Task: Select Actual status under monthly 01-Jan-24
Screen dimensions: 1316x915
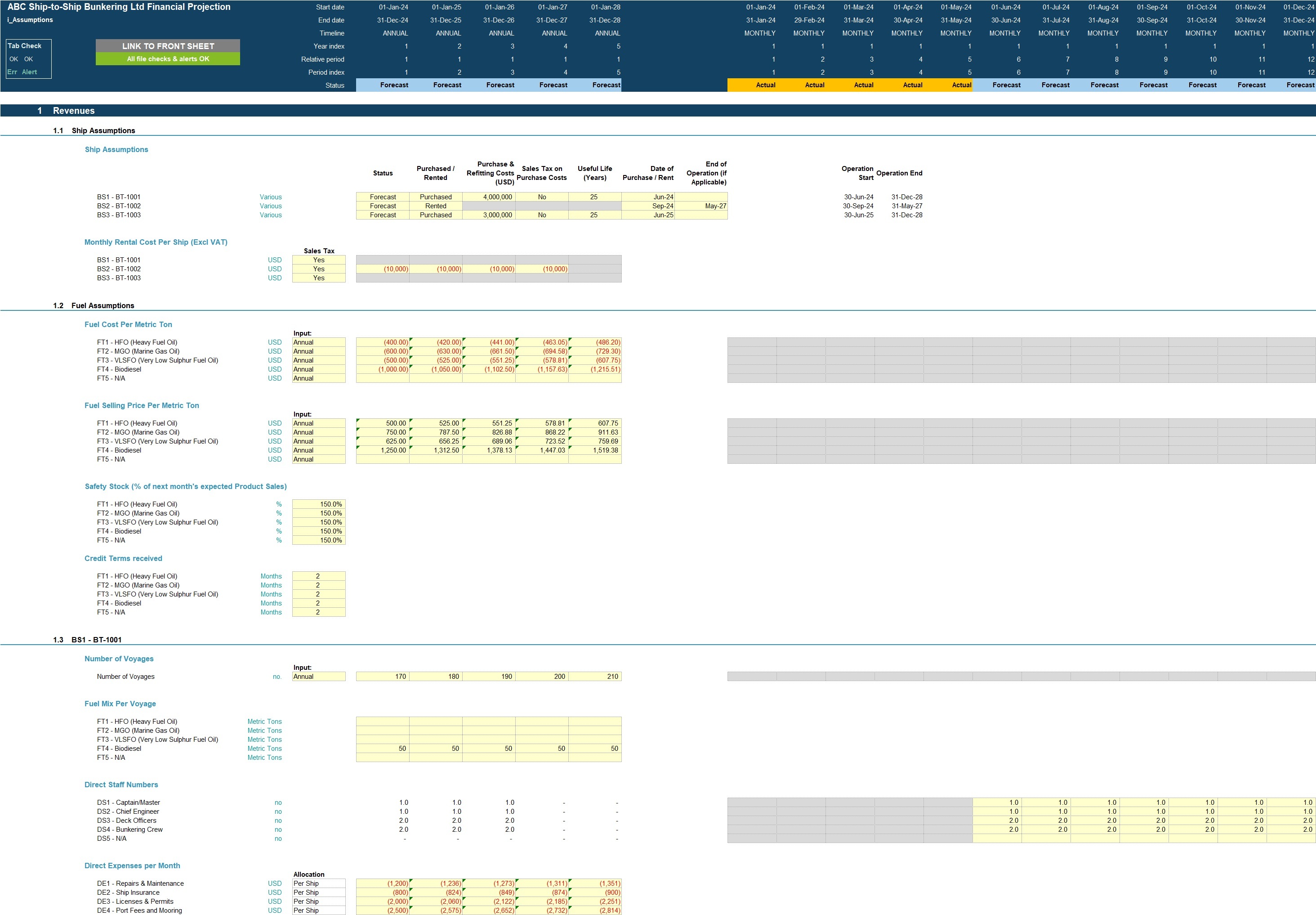Action: pyautogui.click(x=752, y=85)
